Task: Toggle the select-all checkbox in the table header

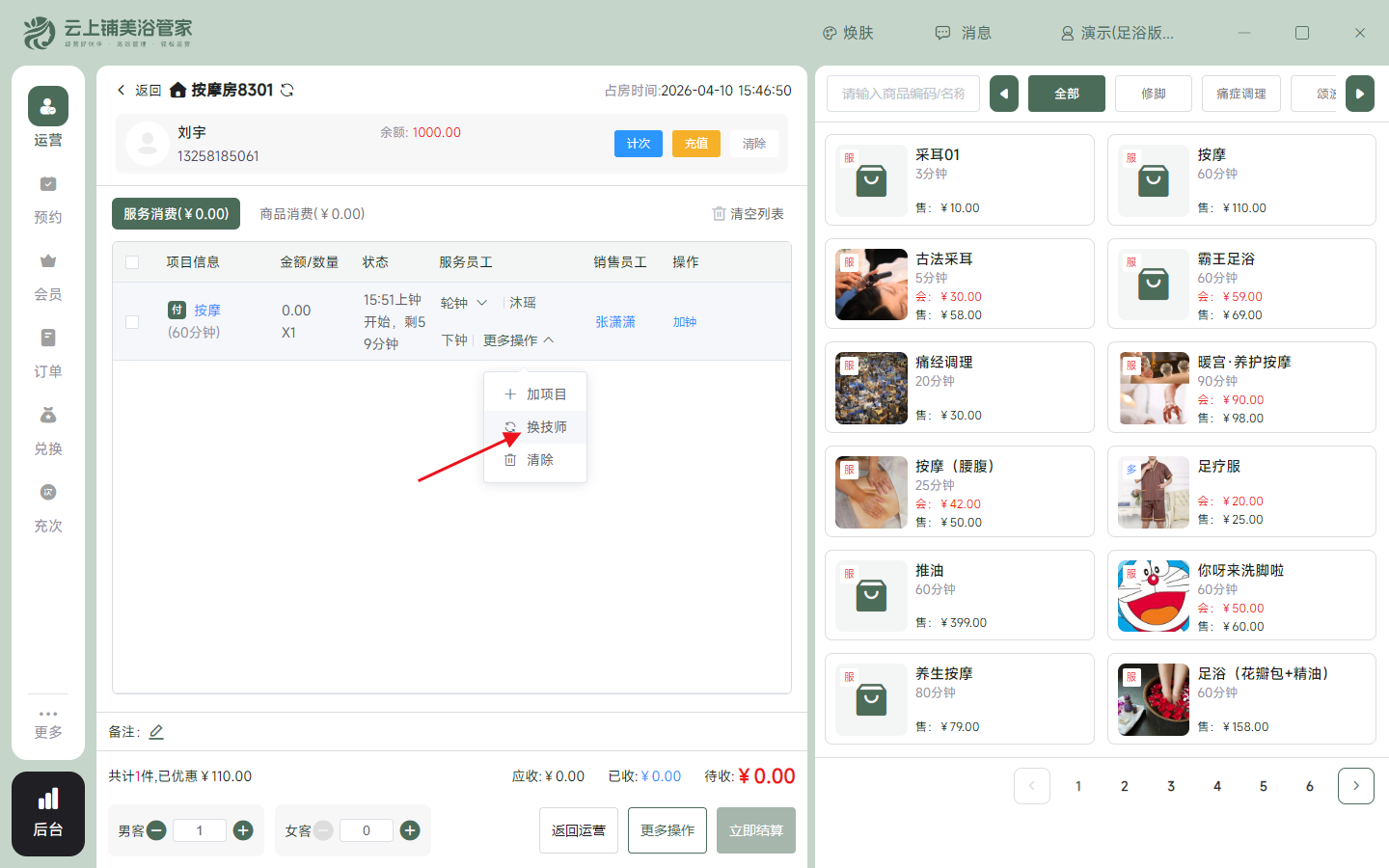Action: (x=132, y=261)
